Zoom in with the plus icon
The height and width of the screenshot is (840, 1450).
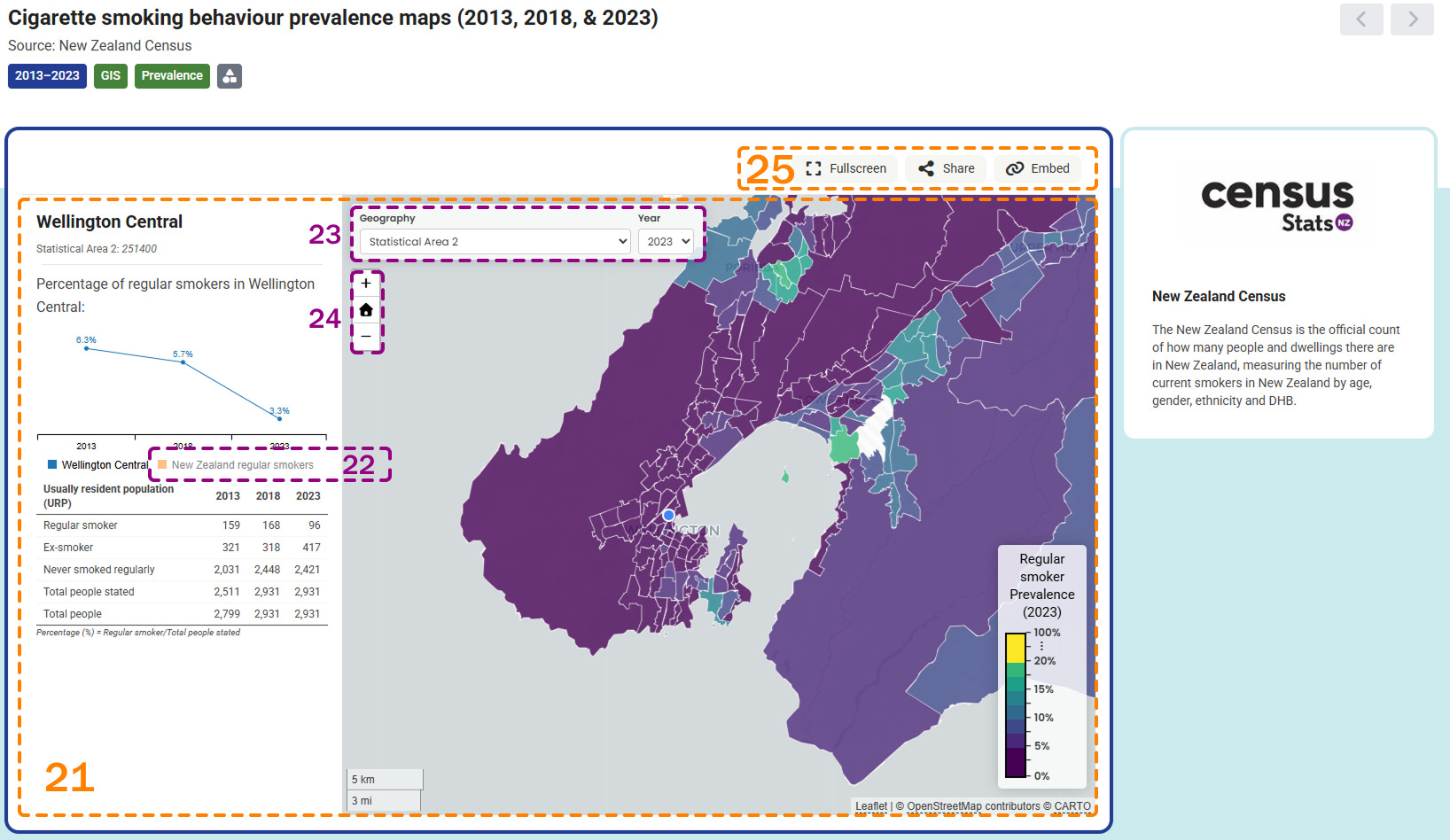point(366,284)
